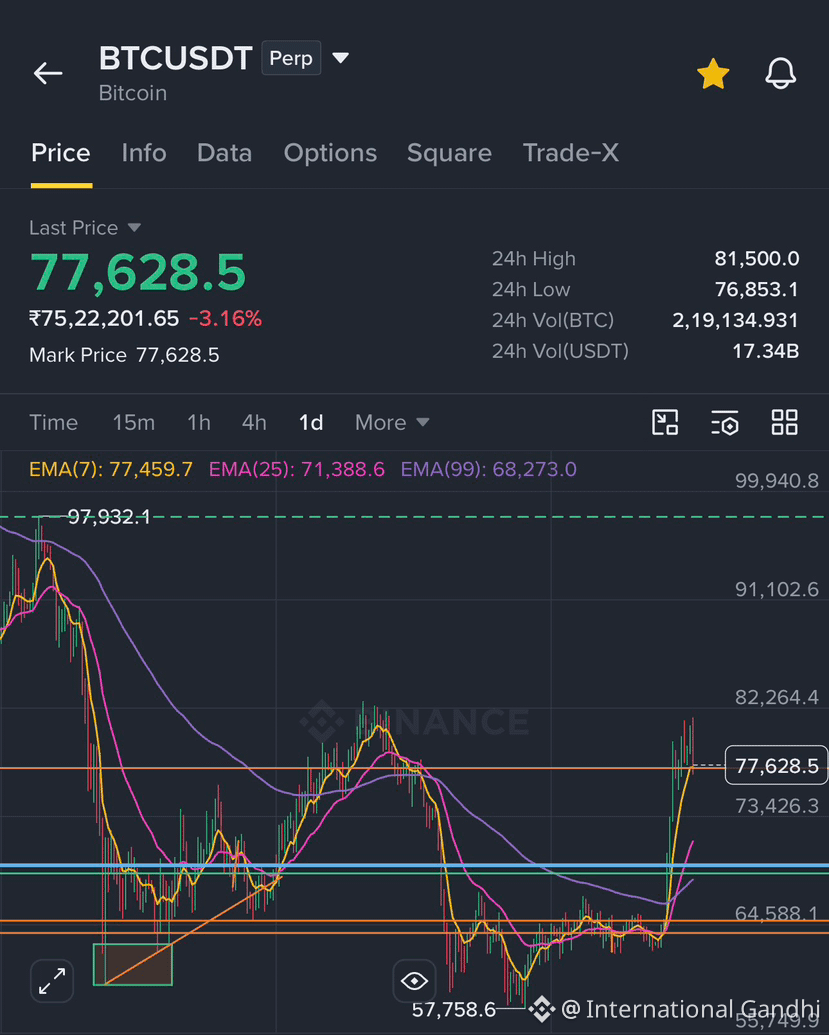Select the 15m chart interval

133,422
